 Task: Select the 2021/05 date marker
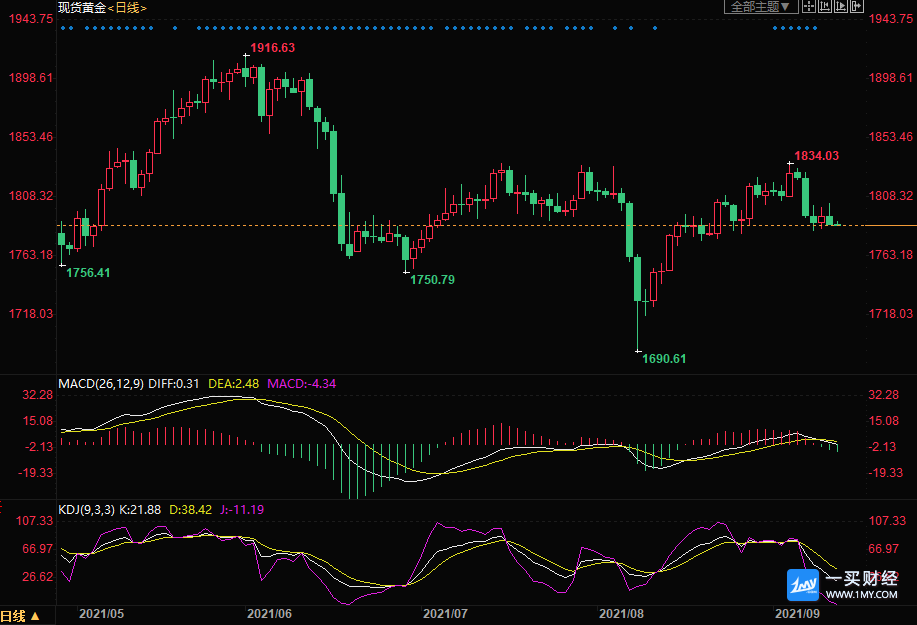coord(101,614)
